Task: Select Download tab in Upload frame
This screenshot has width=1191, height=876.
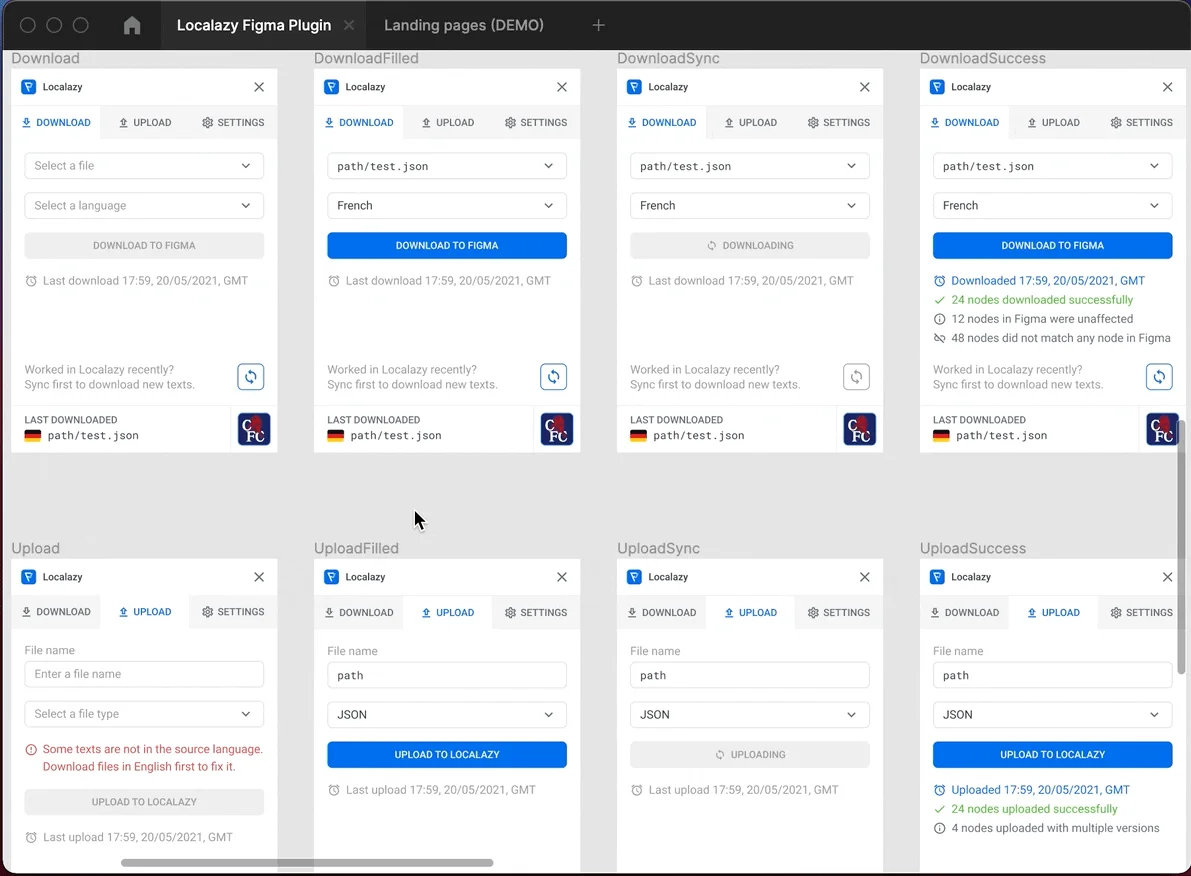Action: 56,612
